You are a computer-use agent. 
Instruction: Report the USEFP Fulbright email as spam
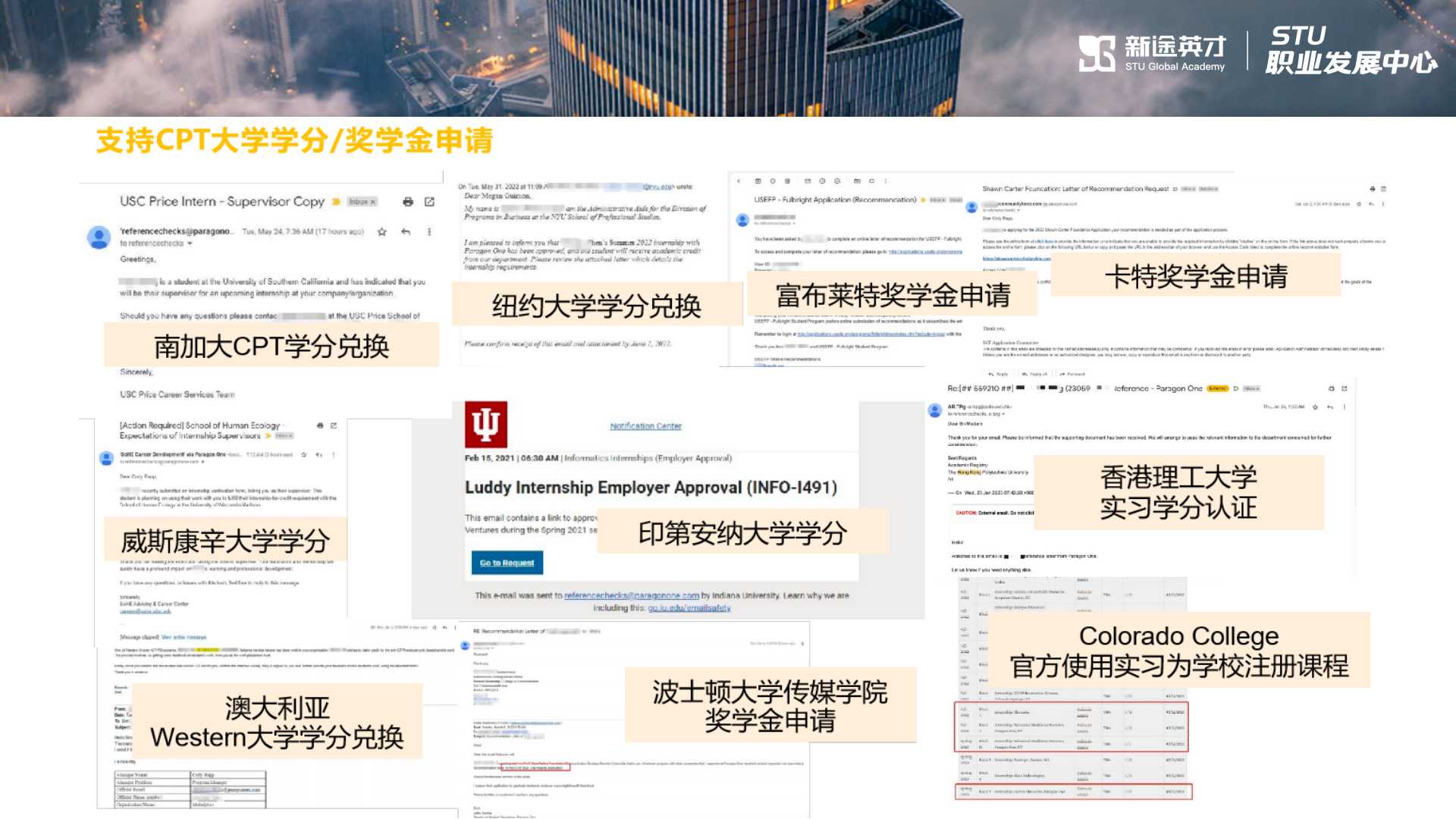(x=773, y=181)
